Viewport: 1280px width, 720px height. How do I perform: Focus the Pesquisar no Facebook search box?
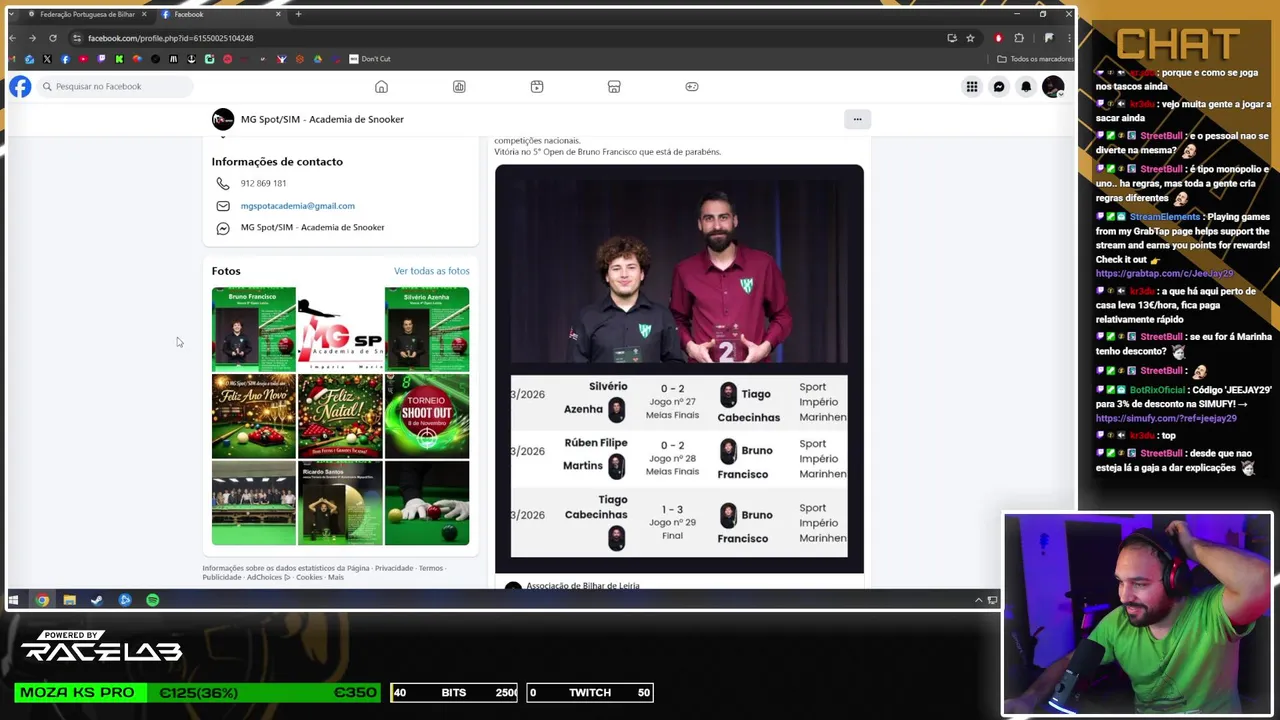pos(114,87)
